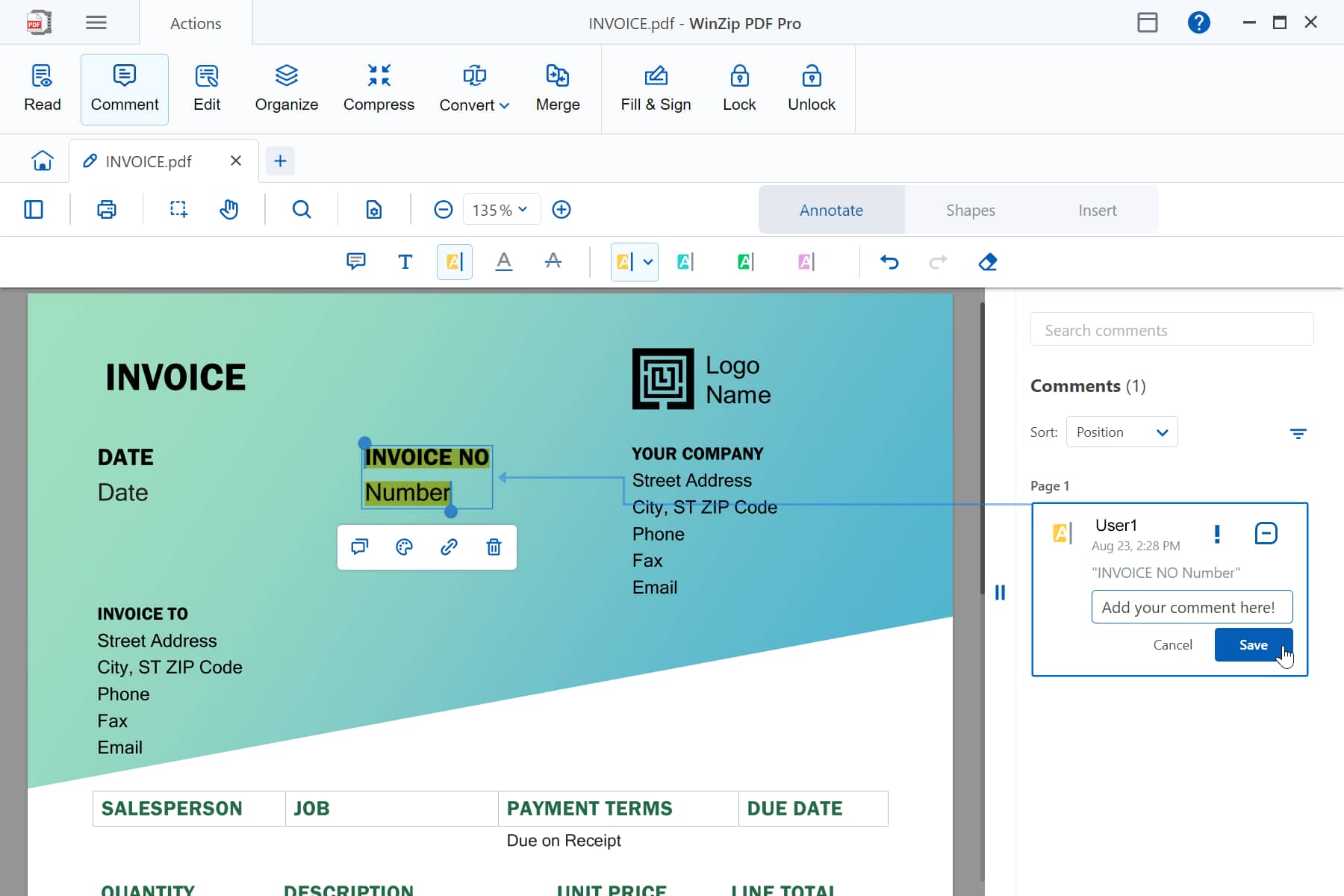Toggle the hand pan tool

click(x=229, y=210)
